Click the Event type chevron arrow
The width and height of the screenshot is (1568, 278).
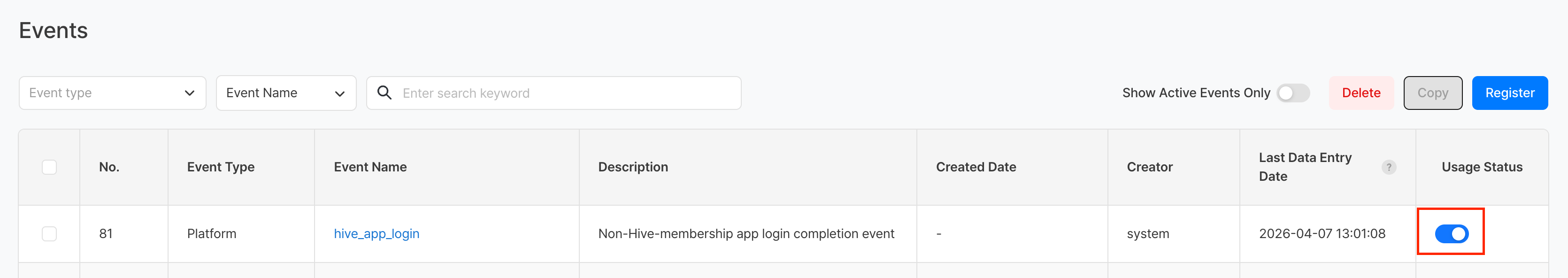[189, 93]
